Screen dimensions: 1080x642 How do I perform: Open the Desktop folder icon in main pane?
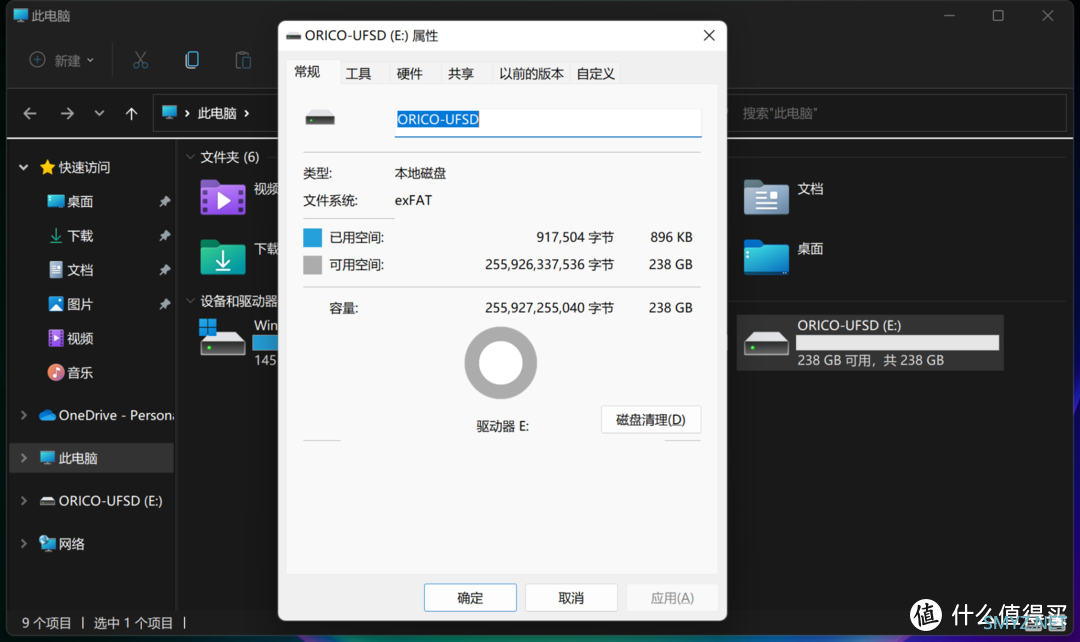click(766, 257)
